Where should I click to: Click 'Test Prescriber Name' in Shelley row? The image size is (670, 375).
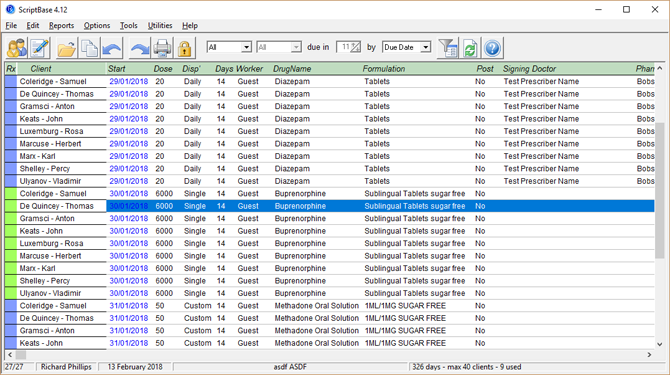click(541, 168)
